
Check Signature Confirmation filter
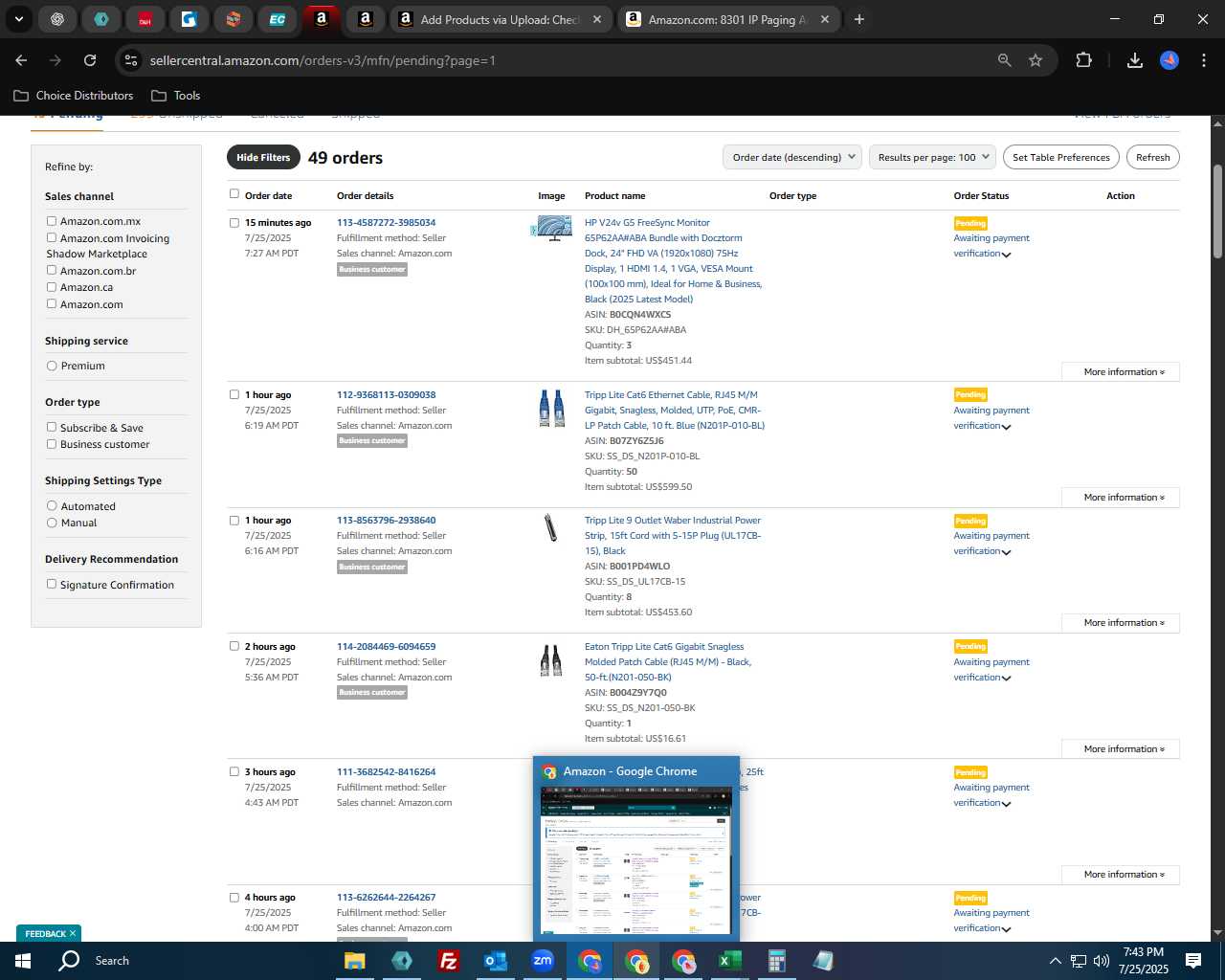click(52, 585)
